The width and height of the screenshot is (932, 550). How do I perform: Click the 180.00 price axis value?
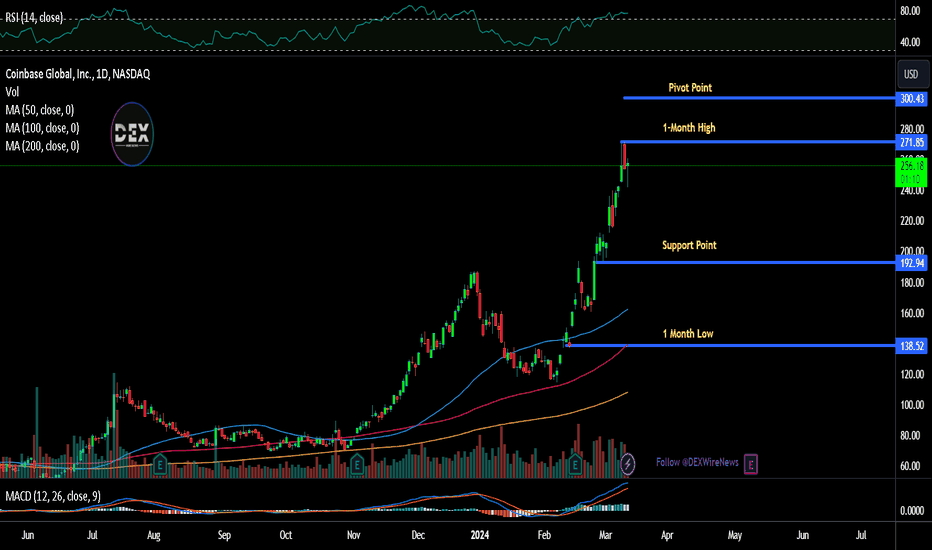912,282
